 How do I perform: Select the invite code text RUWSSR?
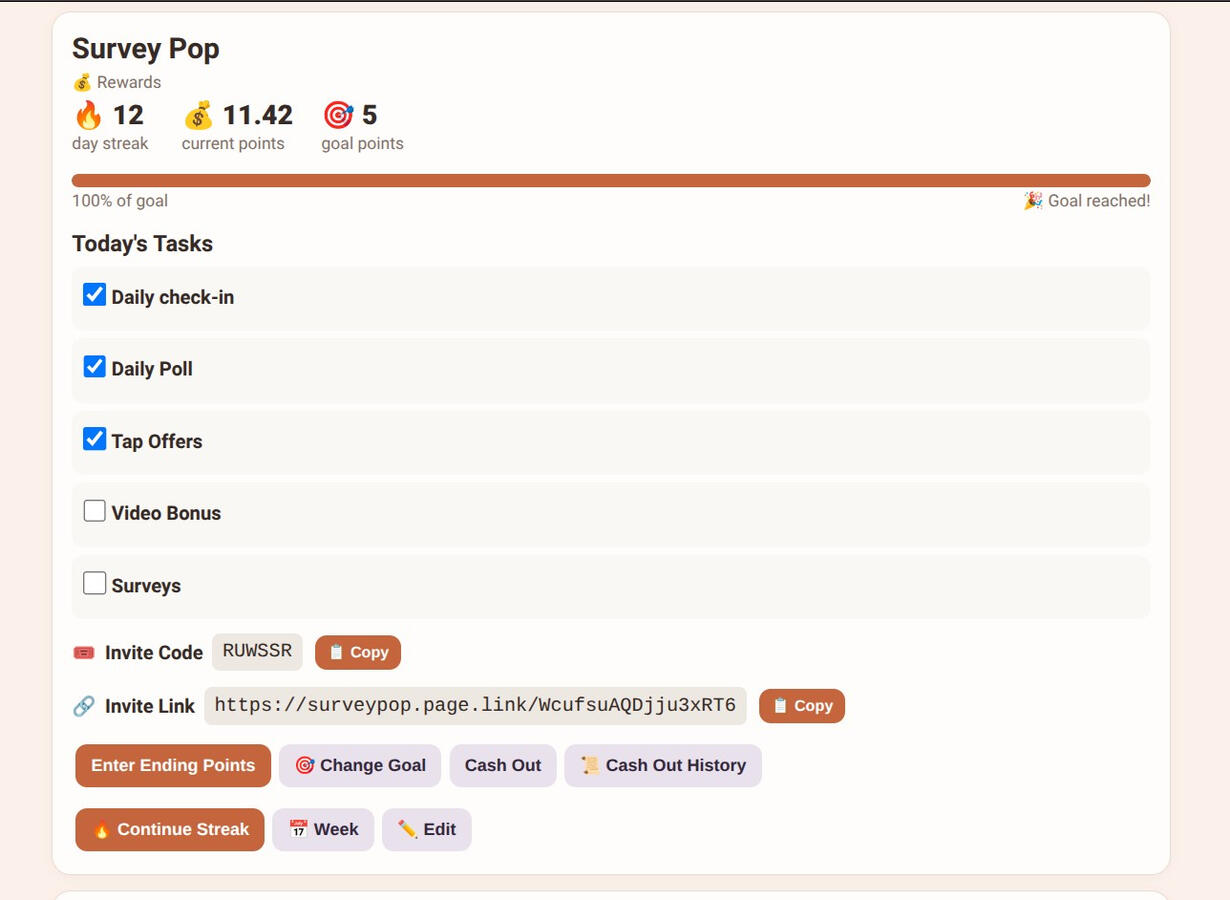[x=257, y=652]
